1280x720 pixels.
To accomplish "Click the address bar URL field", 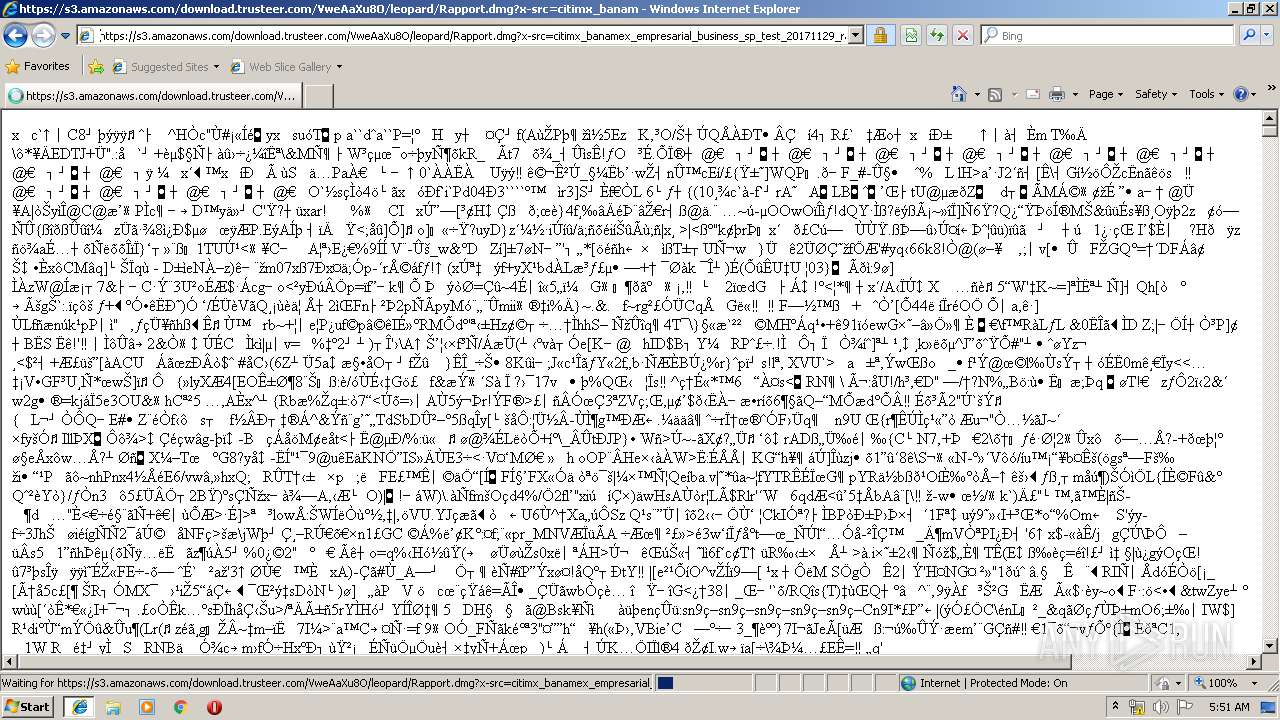I will (x=473, y=35).
